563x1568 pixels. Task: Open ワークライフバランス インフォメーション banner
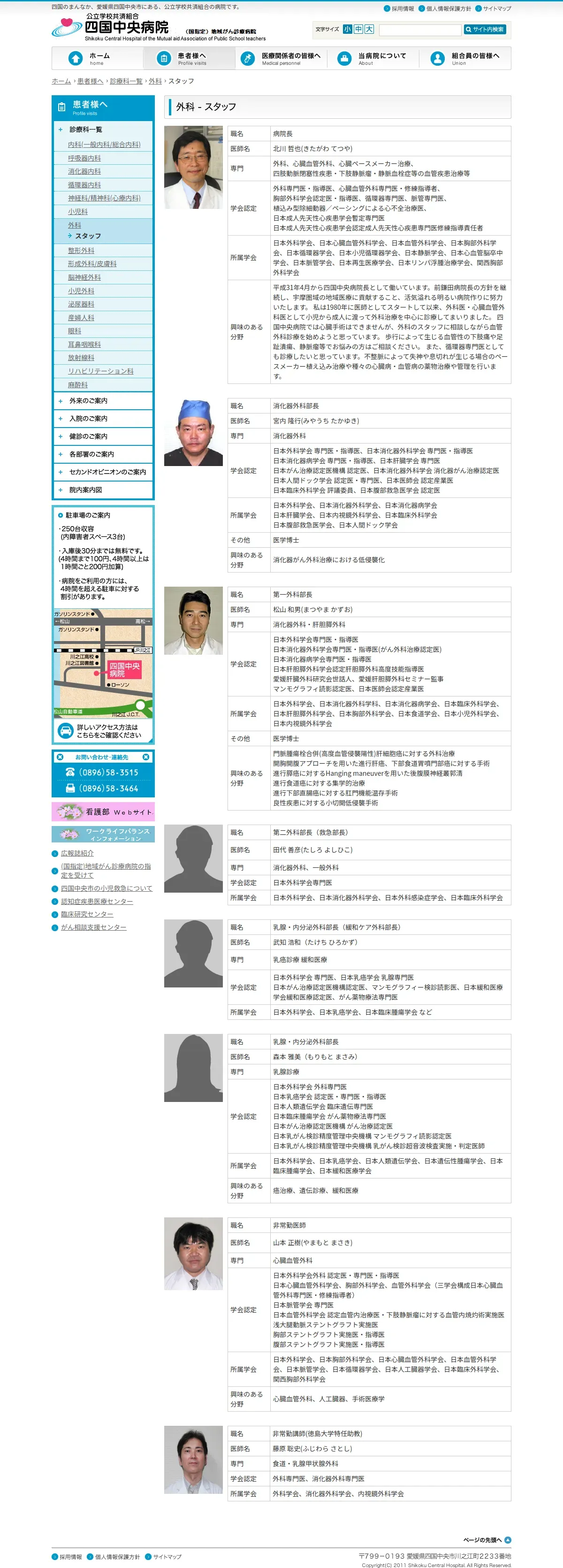[x=104, y=834]
